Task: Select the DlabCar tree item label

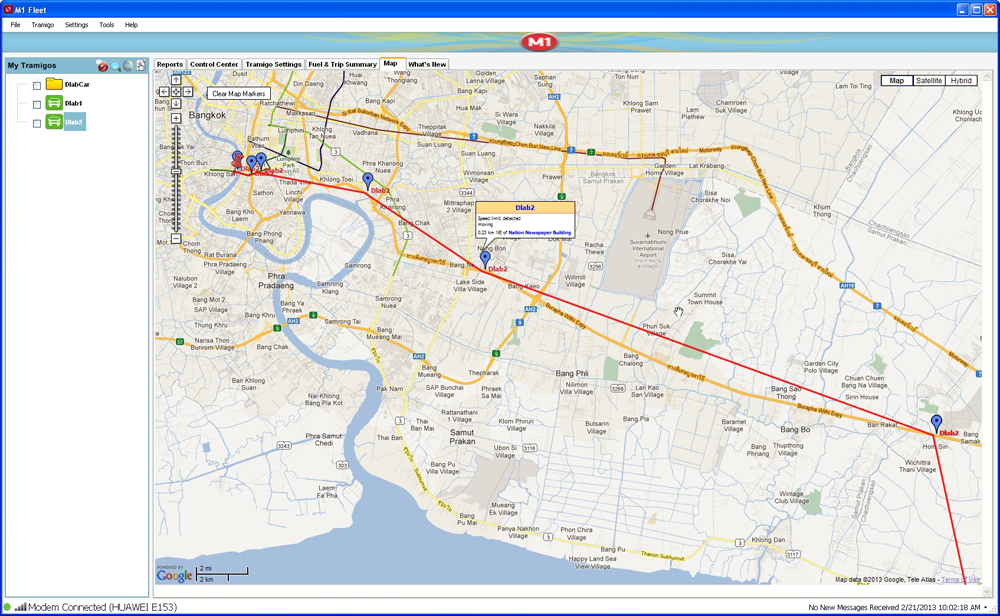Action: tap(77, 84)
